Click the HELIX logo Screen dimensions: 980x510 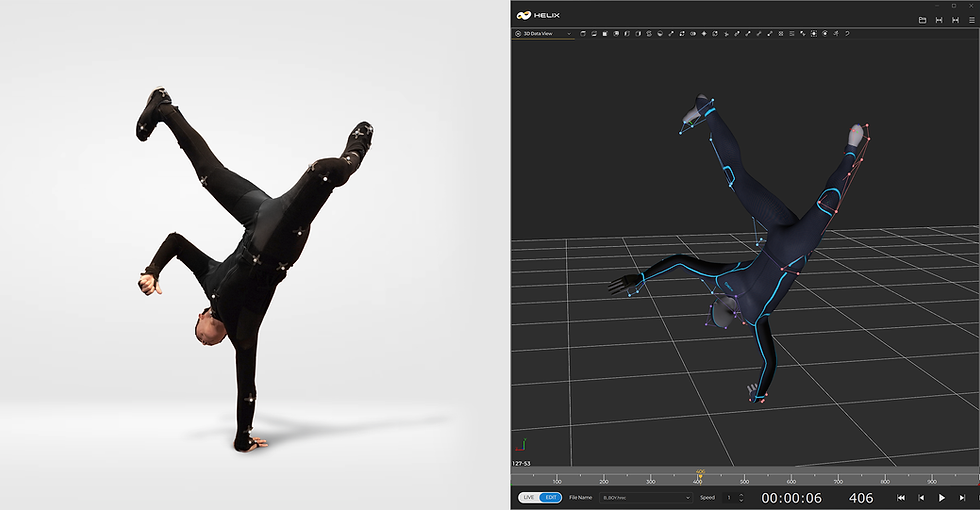(538, 15)
